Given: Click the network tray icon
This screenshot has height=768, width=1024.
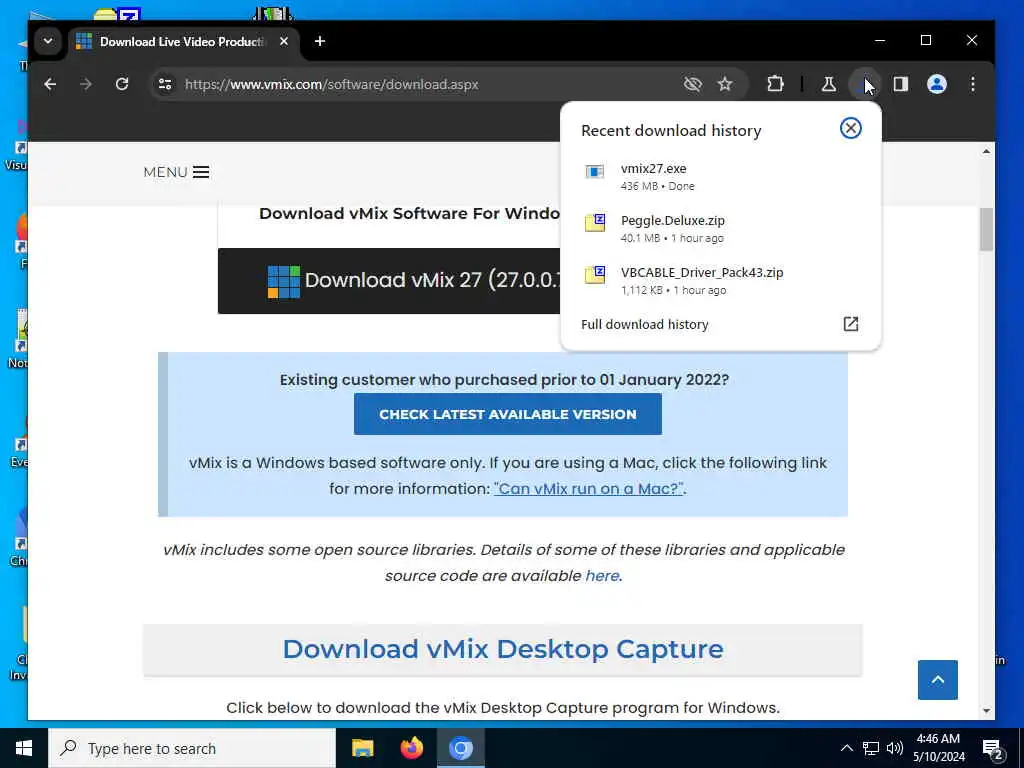Looking at the screenshot, I should [x=871, y=748].
